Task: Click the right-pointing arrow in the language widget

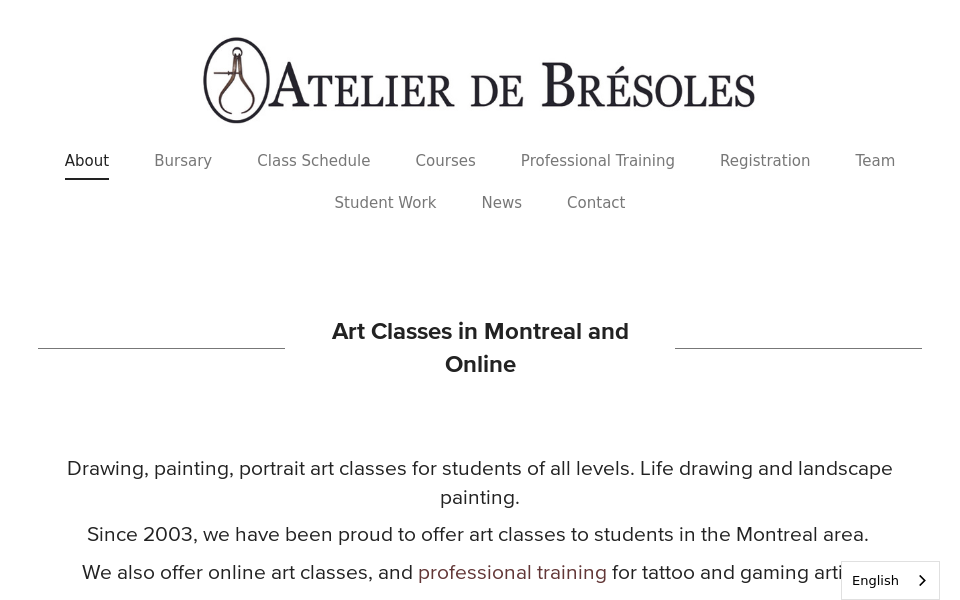Action: point(921,580)
